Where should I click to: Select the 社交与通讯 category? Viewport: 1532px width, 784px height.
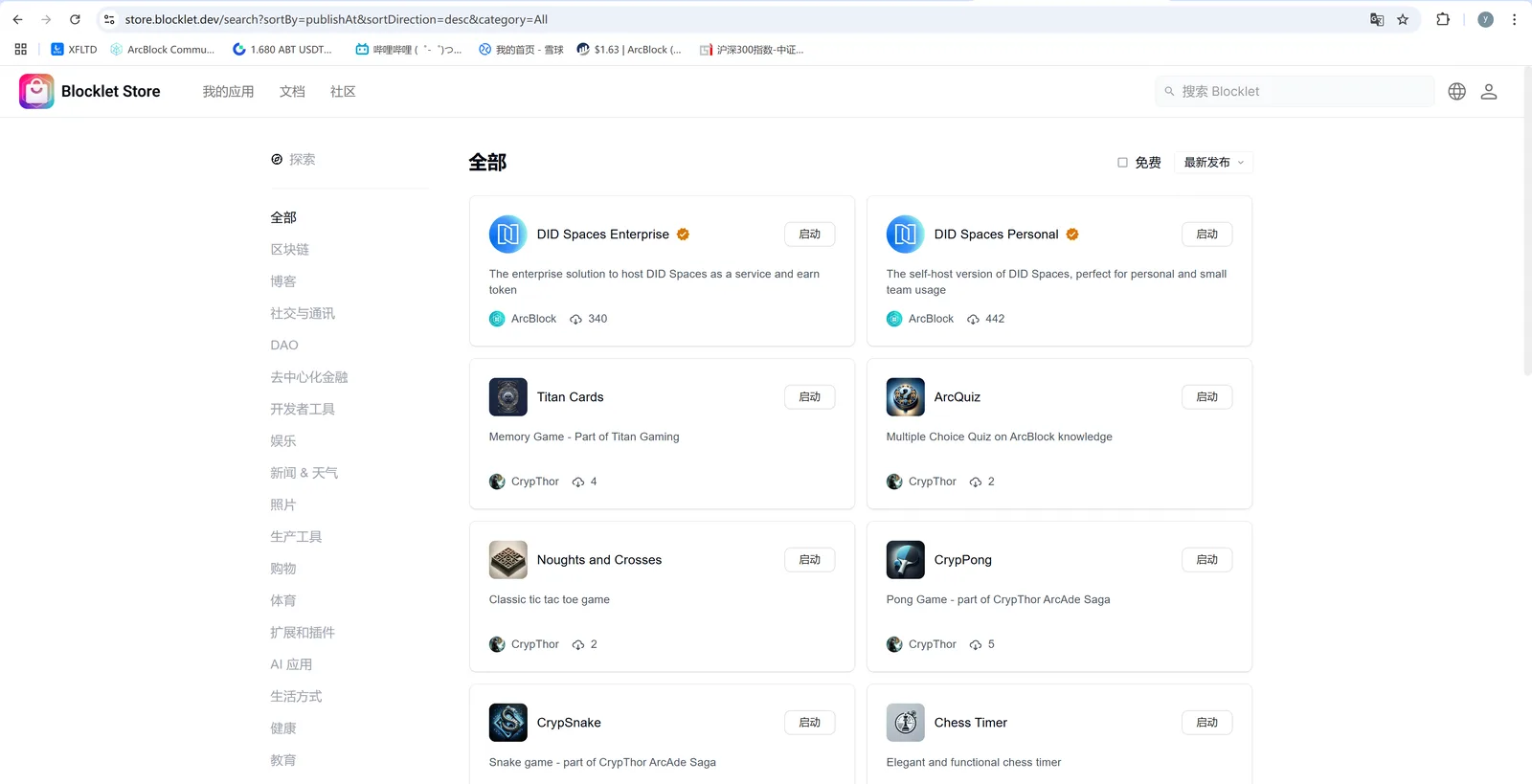[x=303, y=313]
